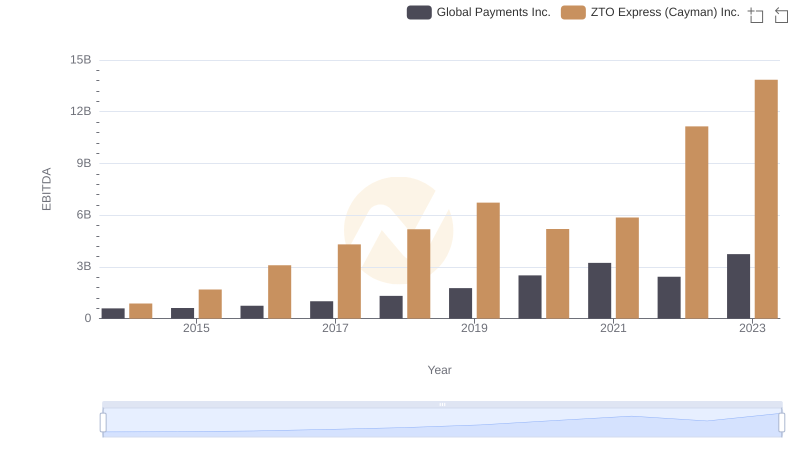This screenshot has width=800, height=461.
Task: Click the Global Payments 2016 bar
Action: [252, 312]
